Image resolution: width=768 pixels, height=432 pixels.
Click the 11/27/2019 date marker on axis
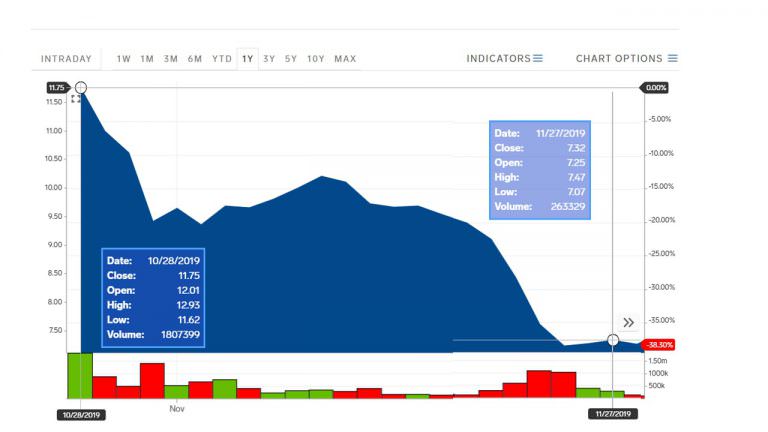pos(613,414)
